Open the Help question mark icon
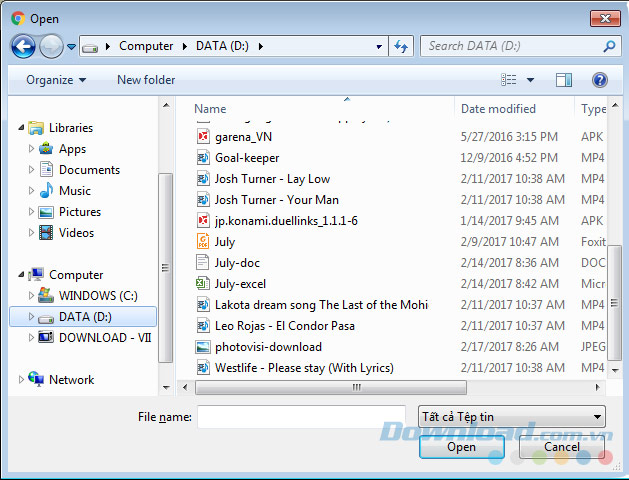Viewport: 629px width, 480px height. (600, 80)
